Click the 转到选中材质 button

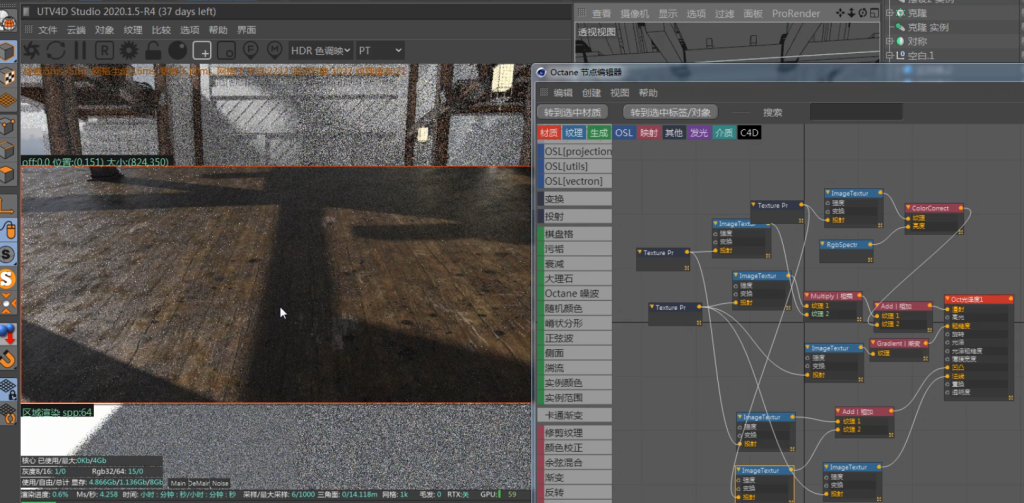pos(573,112)
